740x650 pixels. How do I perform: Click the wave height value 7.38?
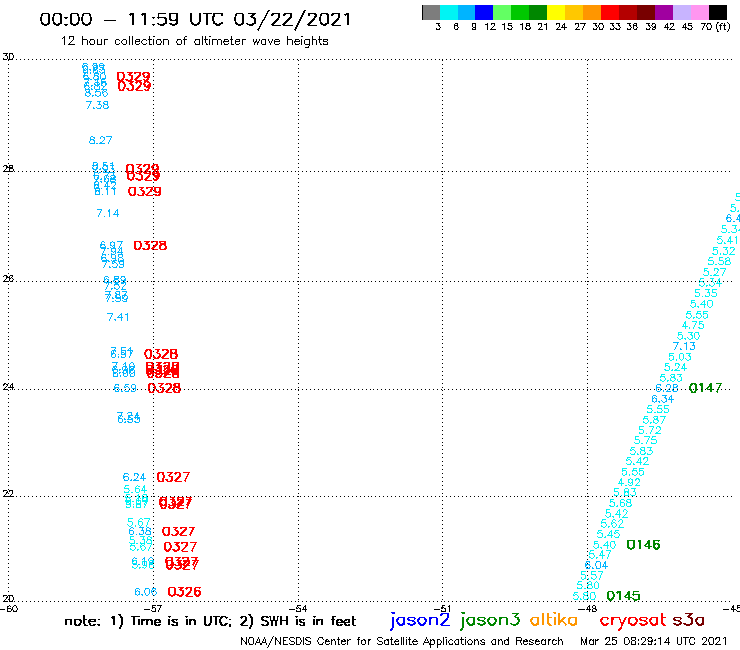coord(97,105)
